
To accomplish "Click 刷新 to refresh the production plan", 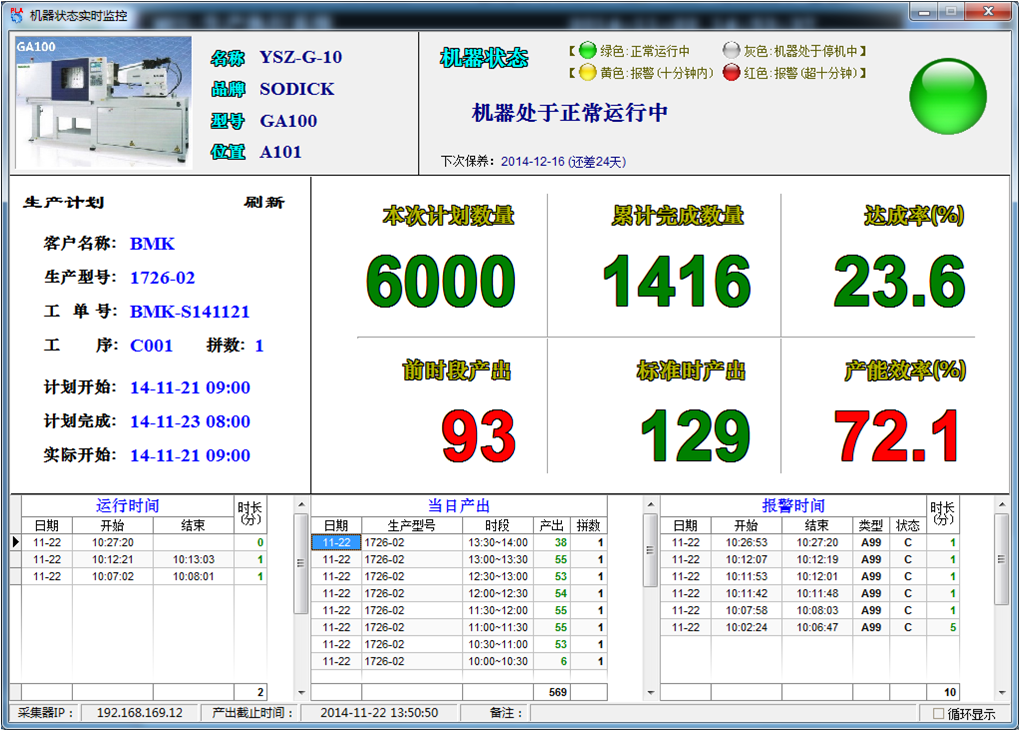I will (264, 203).
